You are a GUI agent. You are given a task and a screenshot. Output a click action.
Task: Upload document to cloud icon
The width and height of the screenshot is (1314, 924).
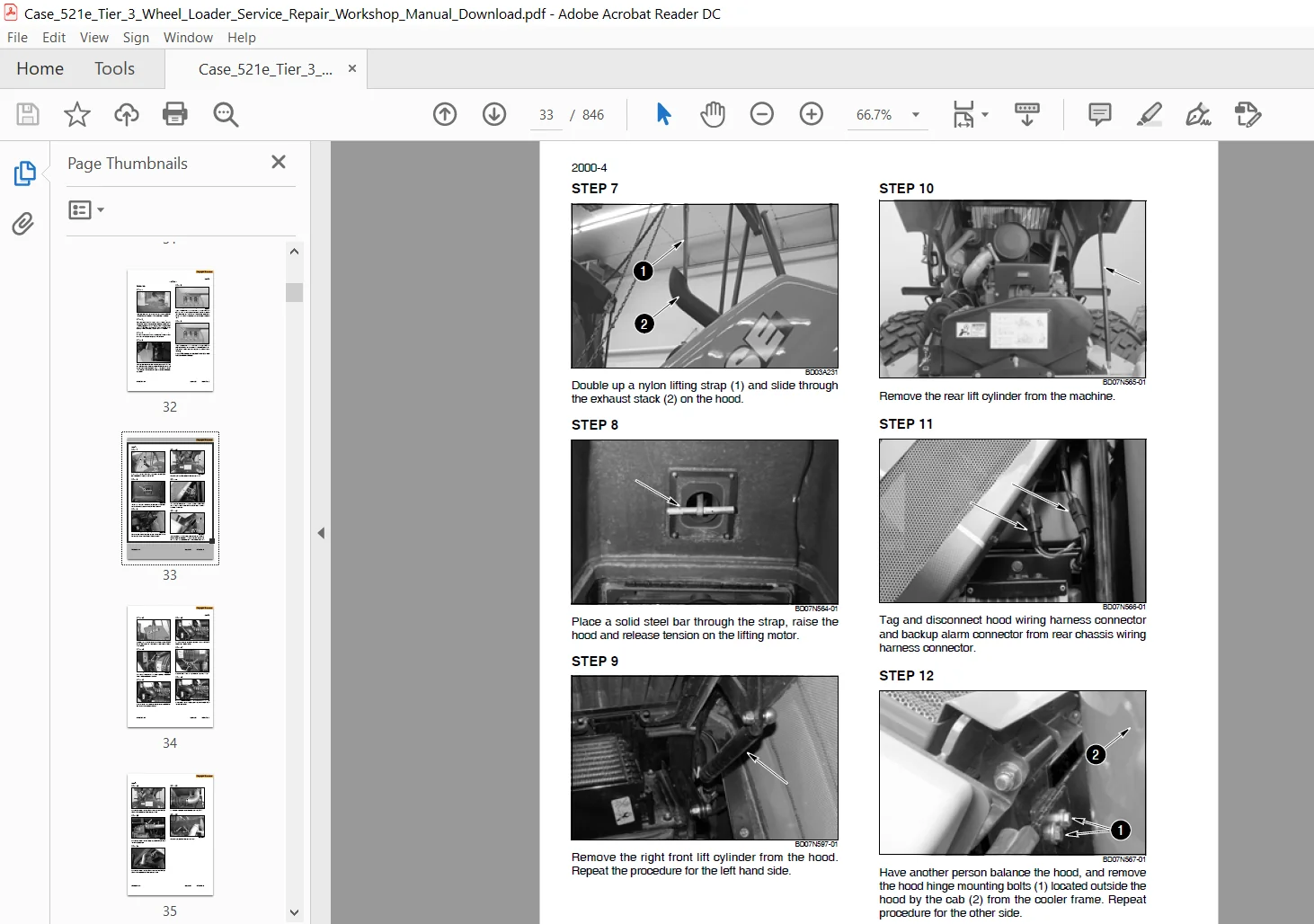[x=127, y=114]
